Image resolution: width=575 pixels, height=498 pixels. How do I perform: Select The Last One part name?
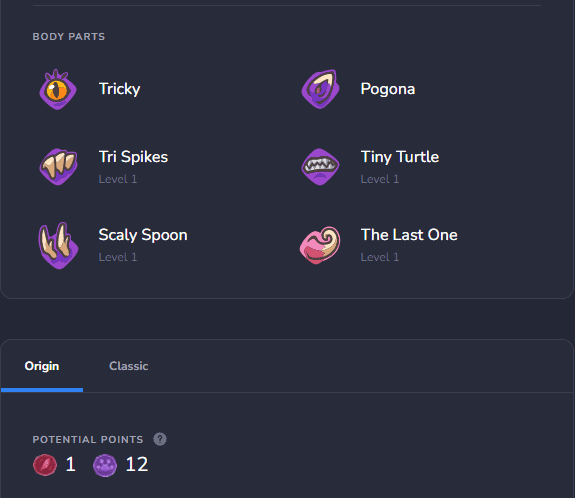[x=409, y=235]
